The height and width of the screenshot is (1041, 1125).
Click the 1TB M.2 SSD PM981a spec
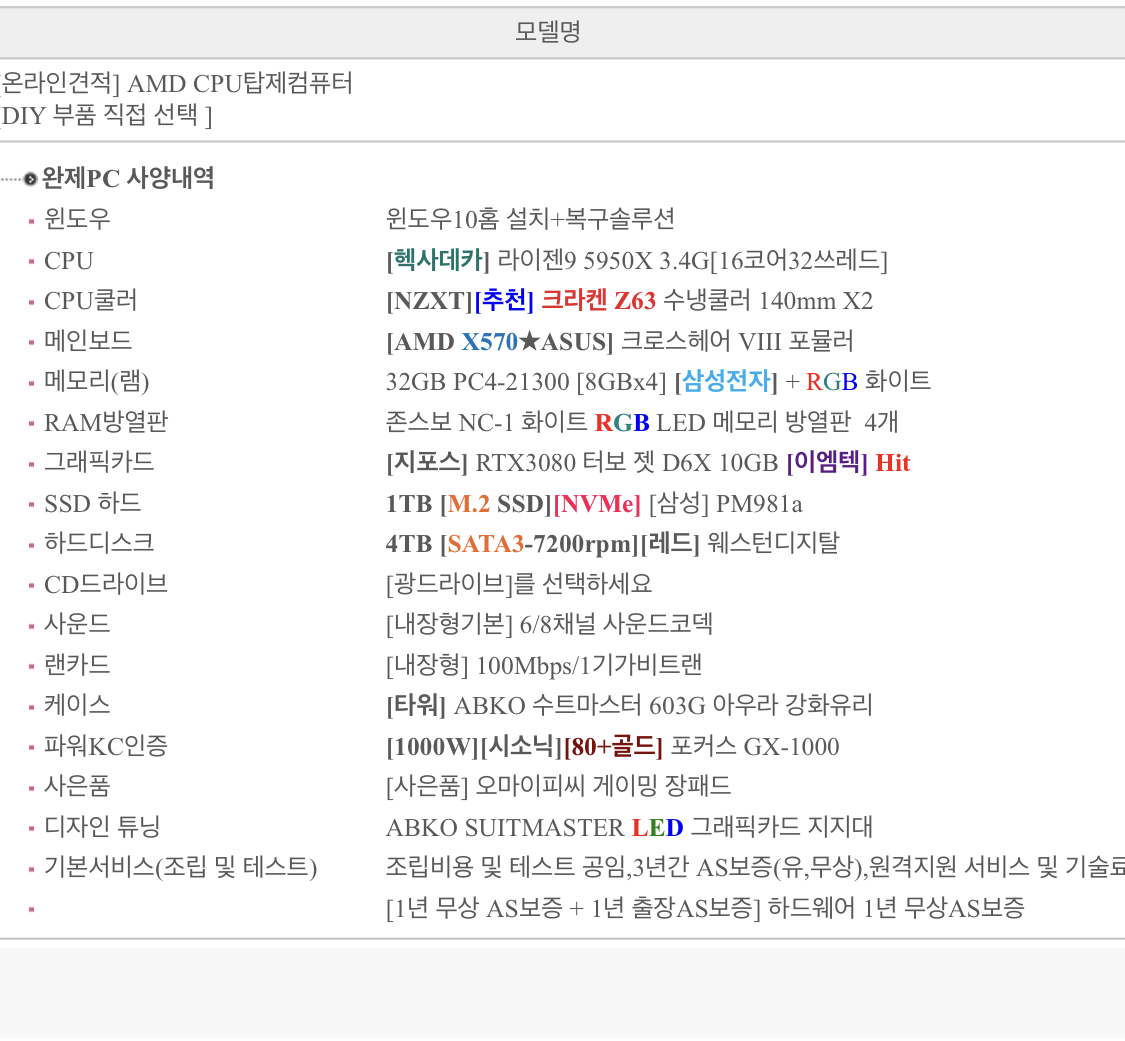594,503
